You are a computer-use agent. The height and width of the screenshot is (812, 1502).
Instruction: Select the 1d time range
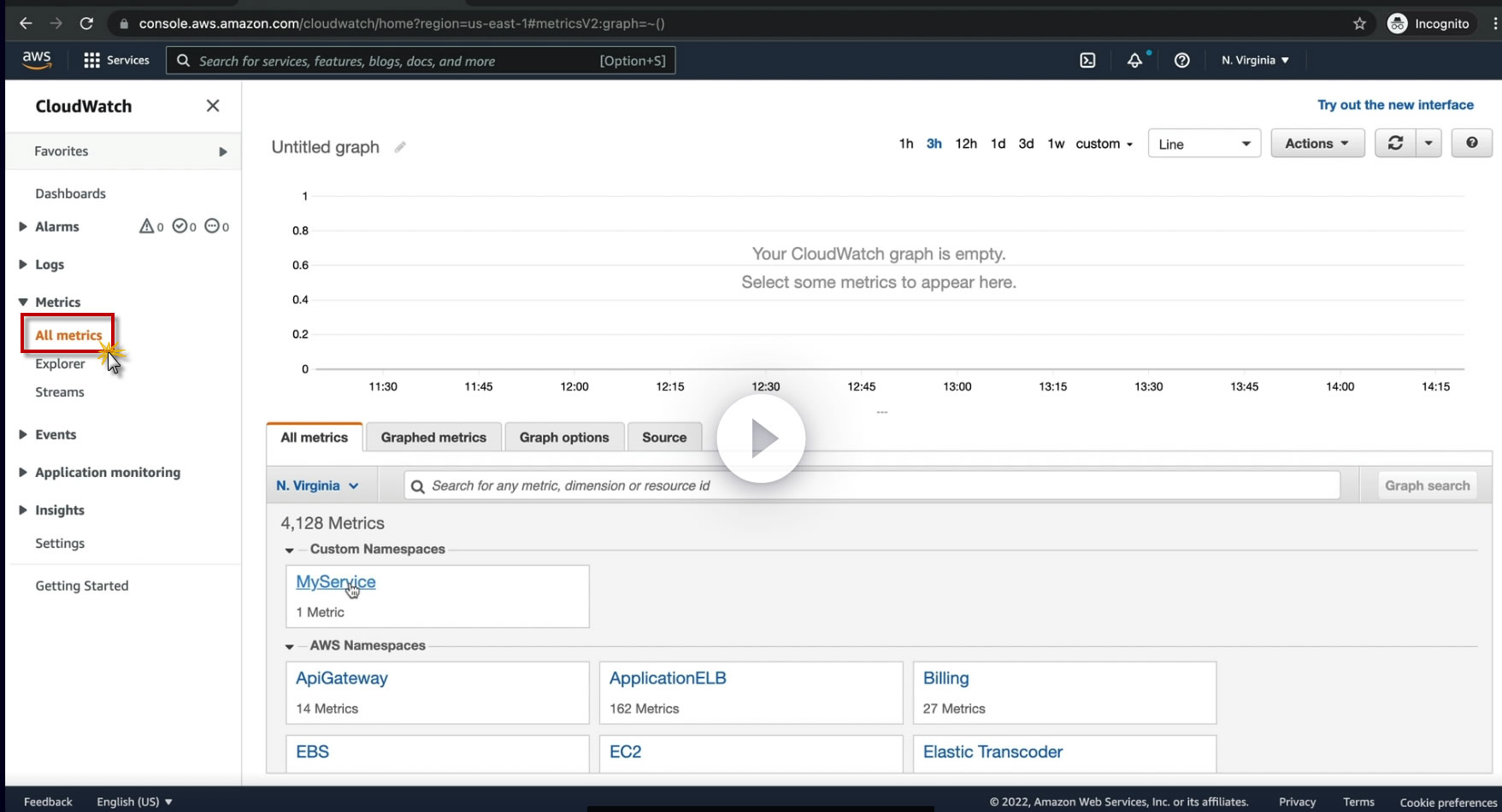pyautogui.click(x=998, y=144)
